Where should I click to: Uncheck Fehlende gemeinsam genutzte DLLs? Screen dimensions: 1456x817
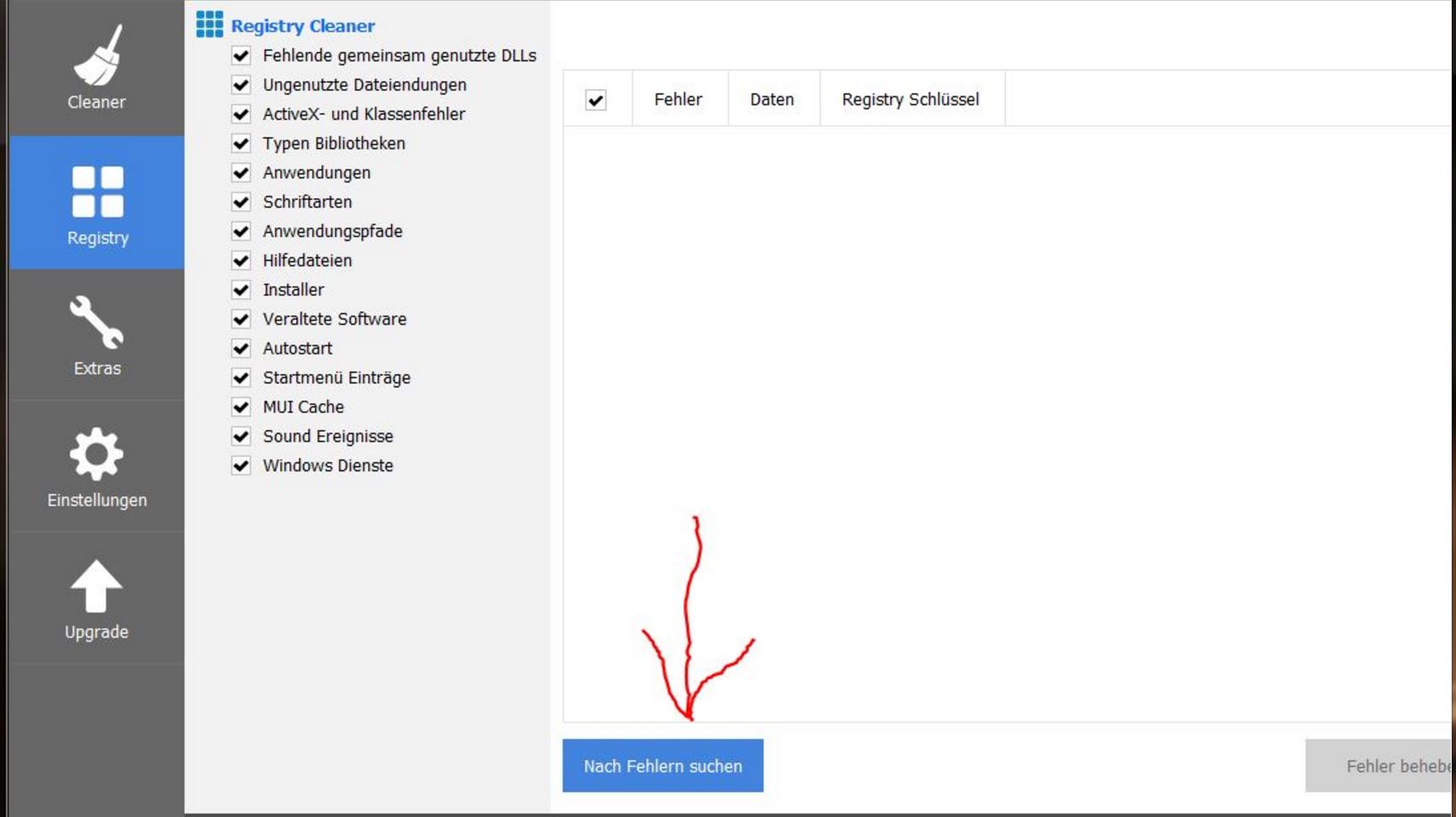point(241,55)
